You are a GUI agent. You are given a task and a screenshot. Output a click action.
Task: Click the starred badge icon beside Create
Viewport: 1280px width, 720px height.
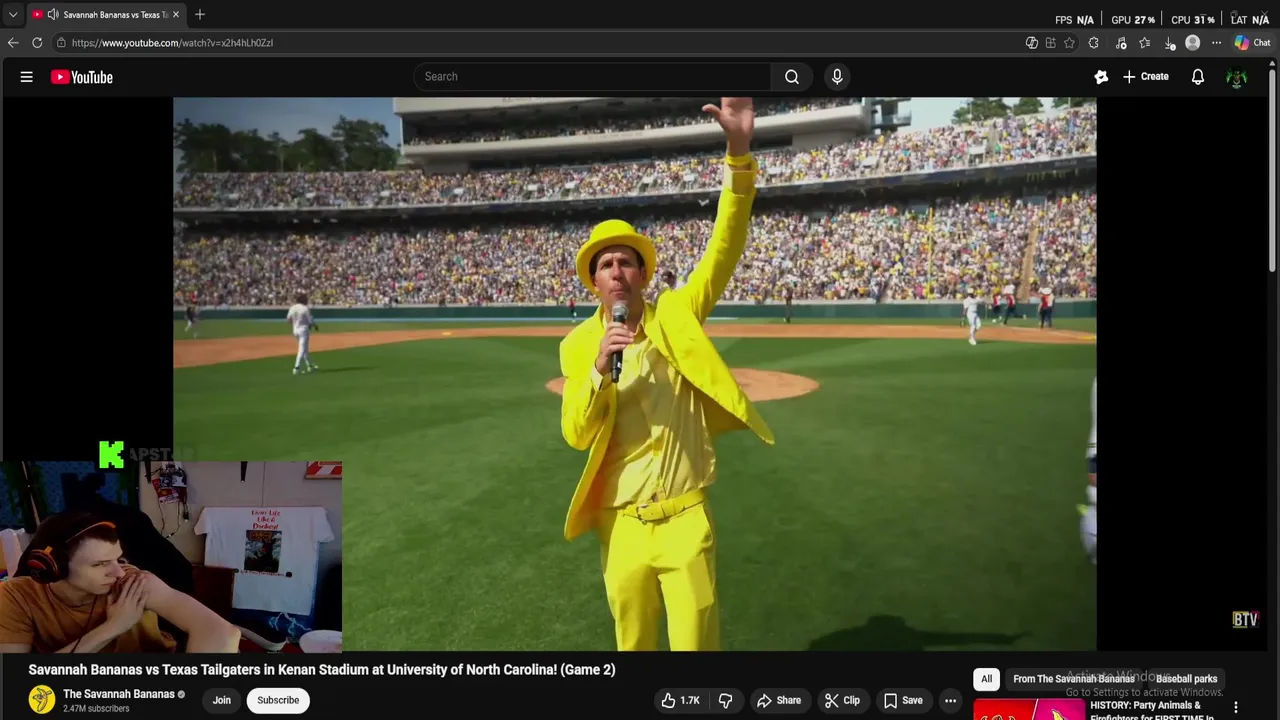1101,77
